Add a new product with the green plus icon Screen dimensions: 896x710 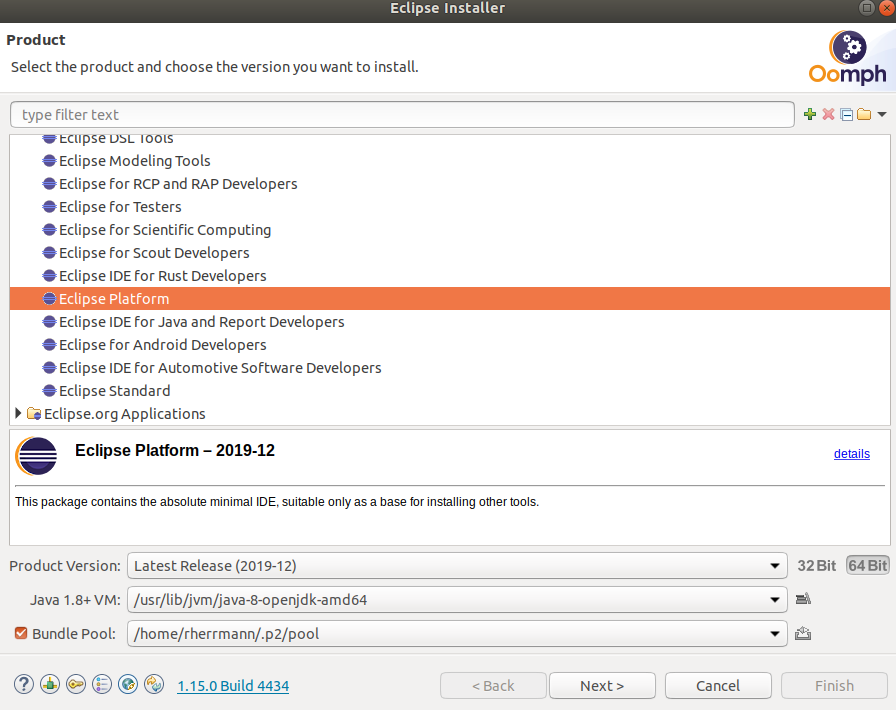point(809,114)
